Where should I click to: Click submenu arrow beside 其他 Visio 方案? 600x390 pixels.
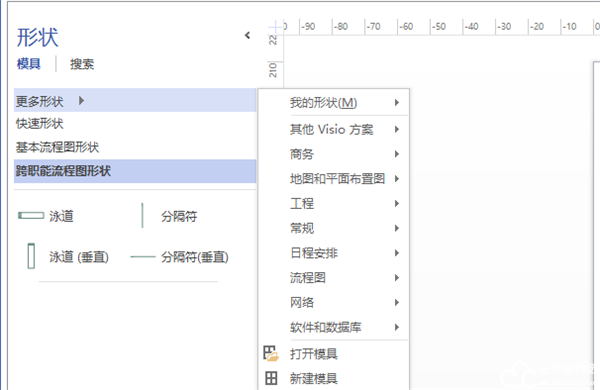pos(397,129)
